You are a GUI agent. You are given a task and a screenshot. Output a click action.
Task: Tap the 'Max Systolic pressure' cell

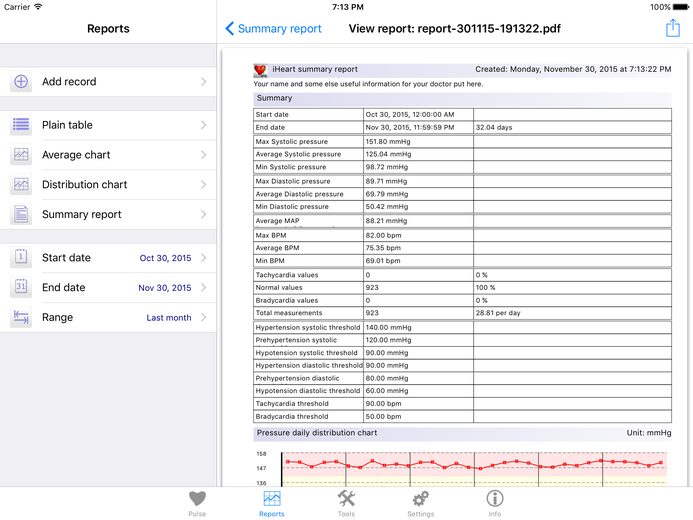(308, 141)
